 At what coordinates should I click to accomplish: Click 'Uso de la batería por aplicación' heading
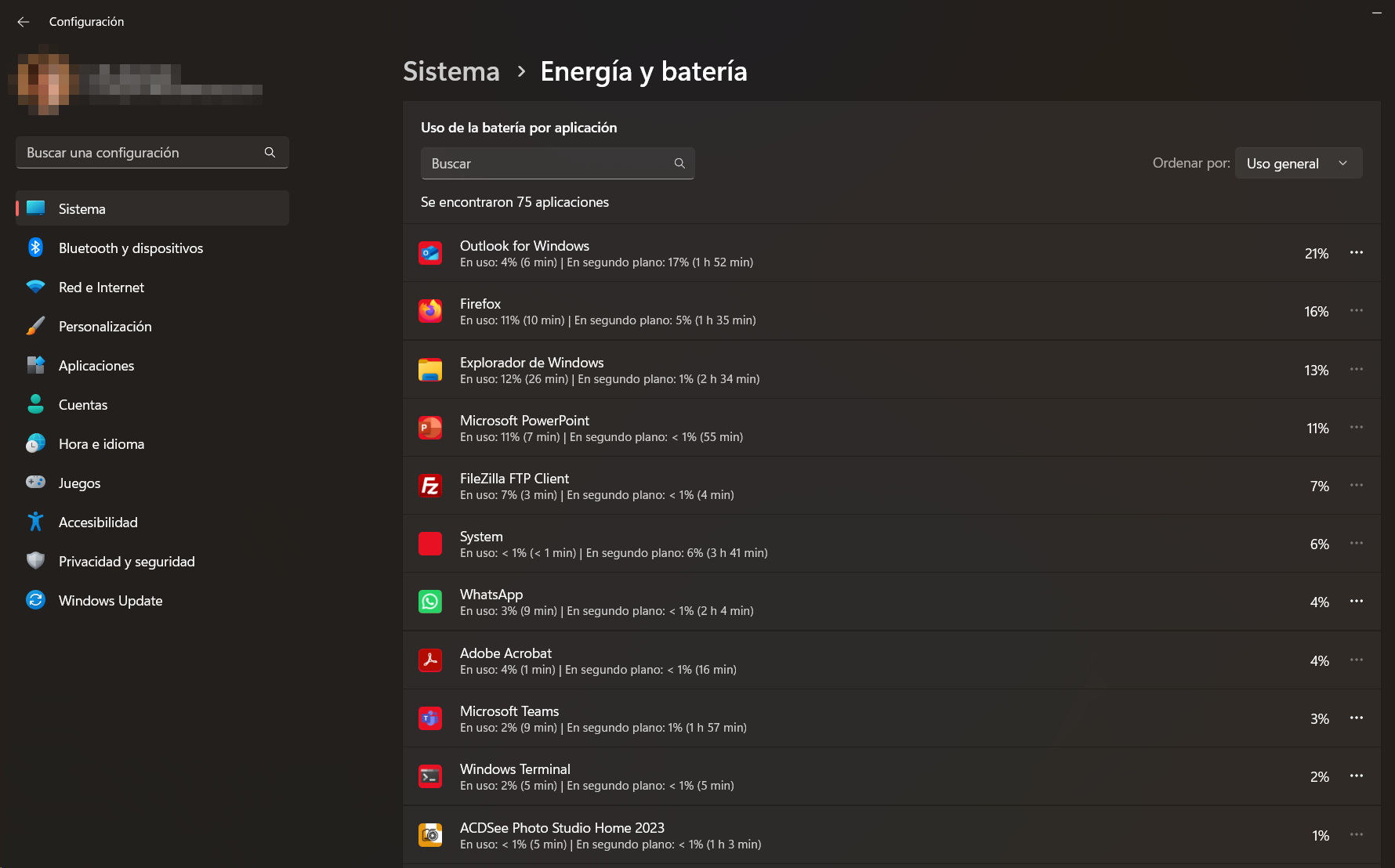coord(519,128)
